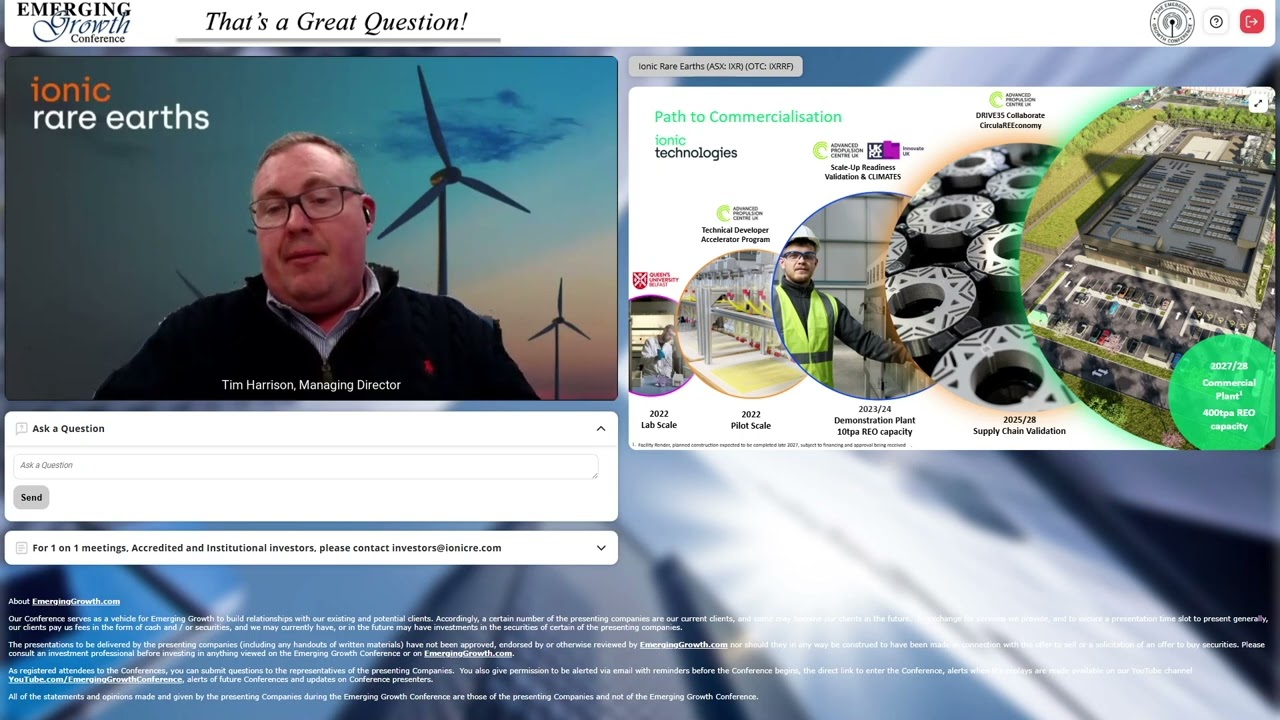The height and width of the screenshot is (720, 1280).
Task: Click the "That's a Great Question!" heading
Action: 337,22
